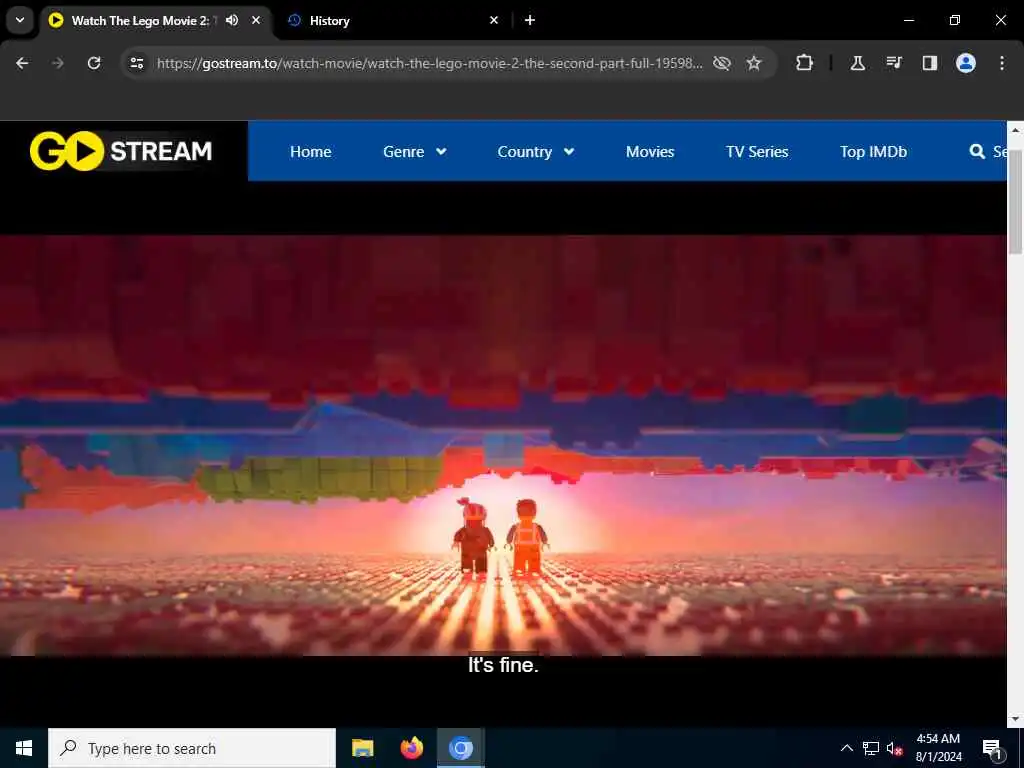Reload the current page

pyautogui.click(x=94, y=63)
